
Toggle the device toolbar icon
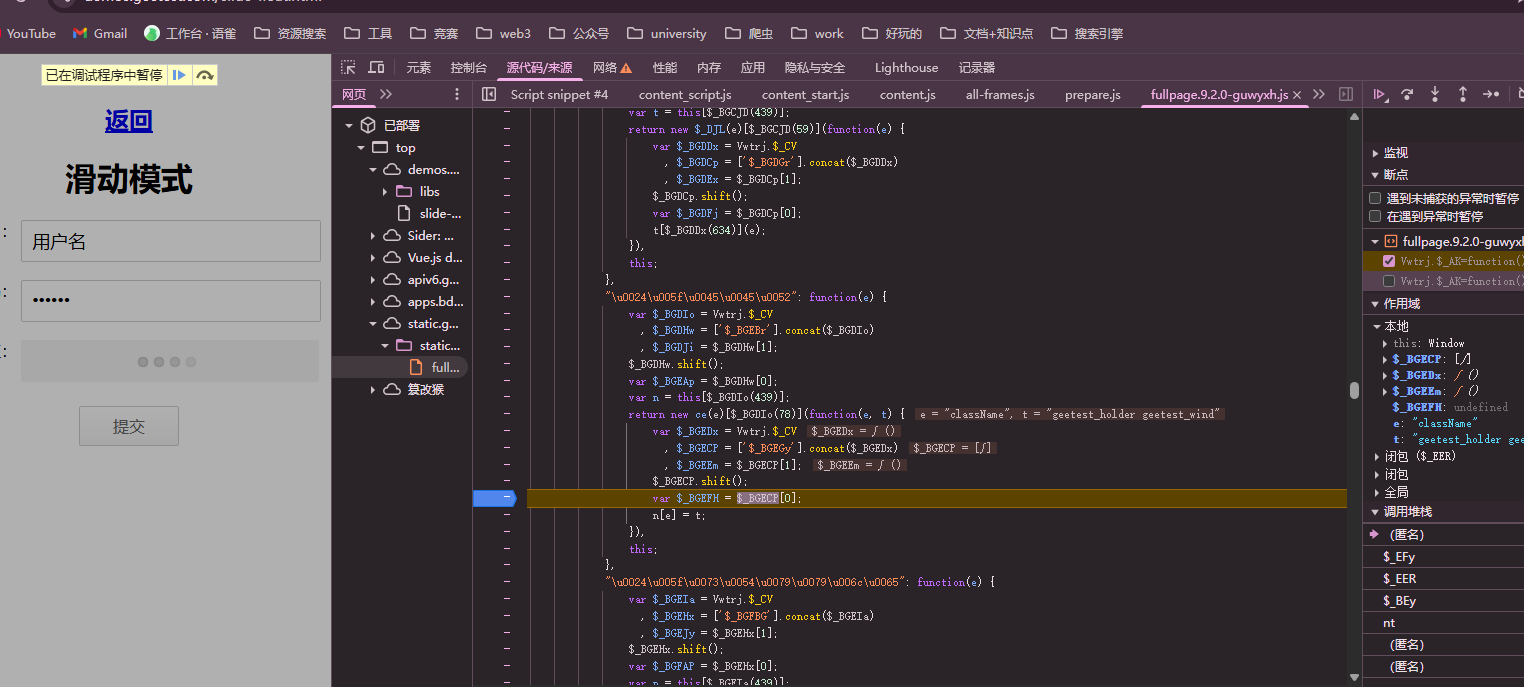(x=376, y=68)
